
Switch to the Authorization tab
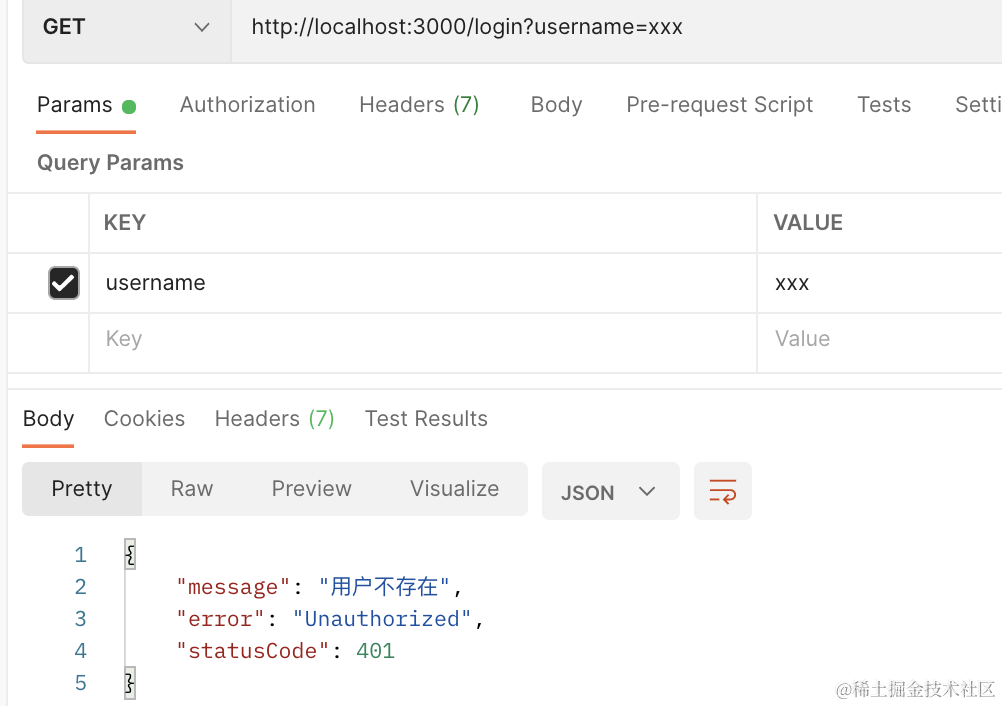pos(247,105)
